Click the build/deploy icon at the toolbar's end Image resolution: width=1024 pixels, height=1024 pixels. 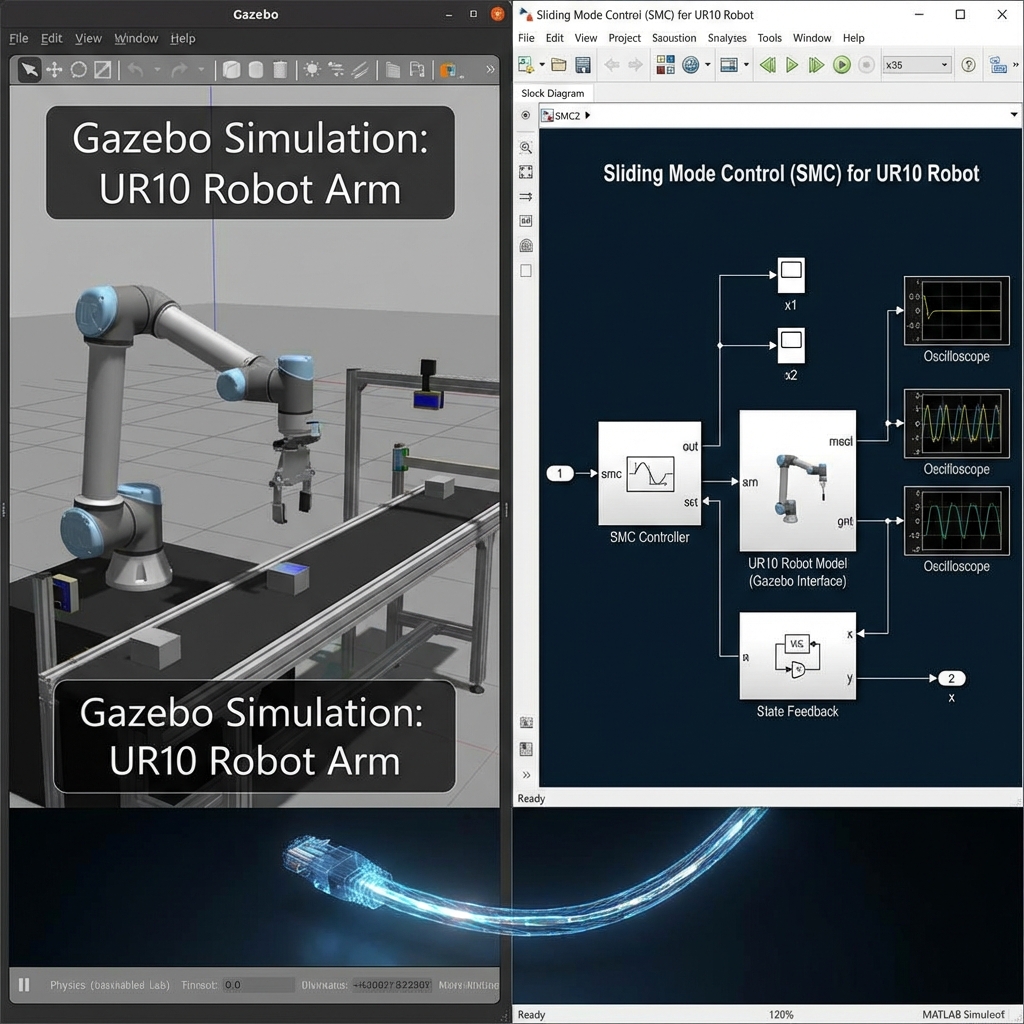997,65
